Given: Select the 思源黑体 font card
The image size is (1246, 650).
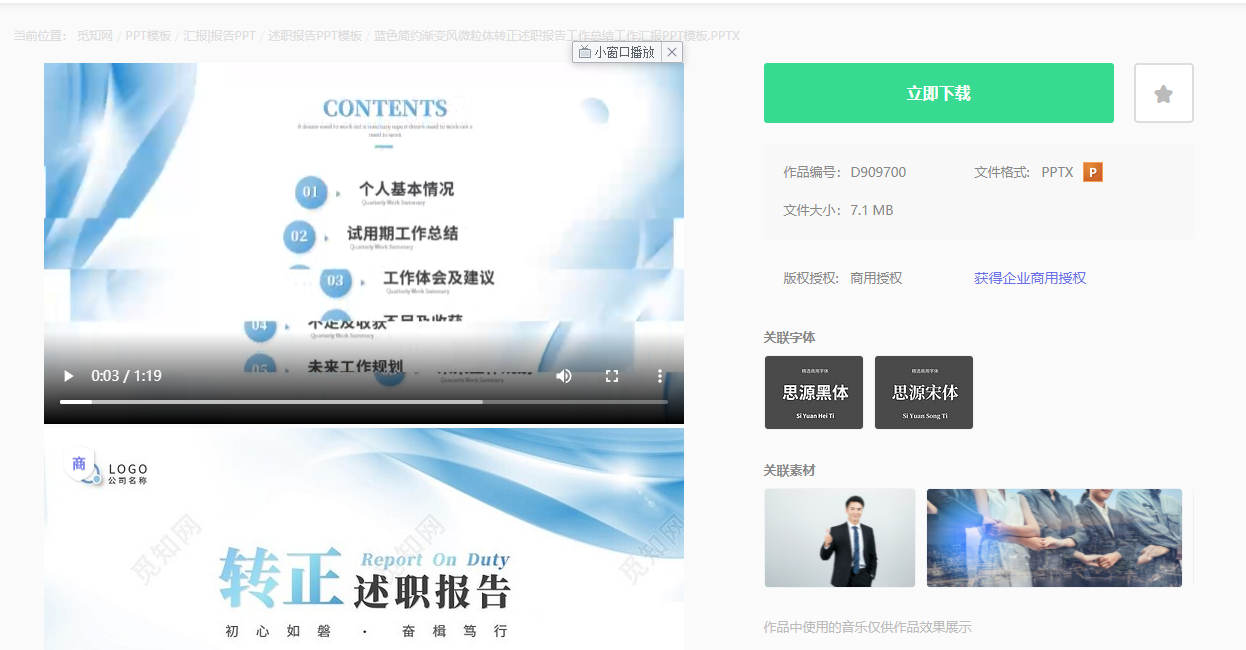Looking at the screenshot, I should [814, 392].
